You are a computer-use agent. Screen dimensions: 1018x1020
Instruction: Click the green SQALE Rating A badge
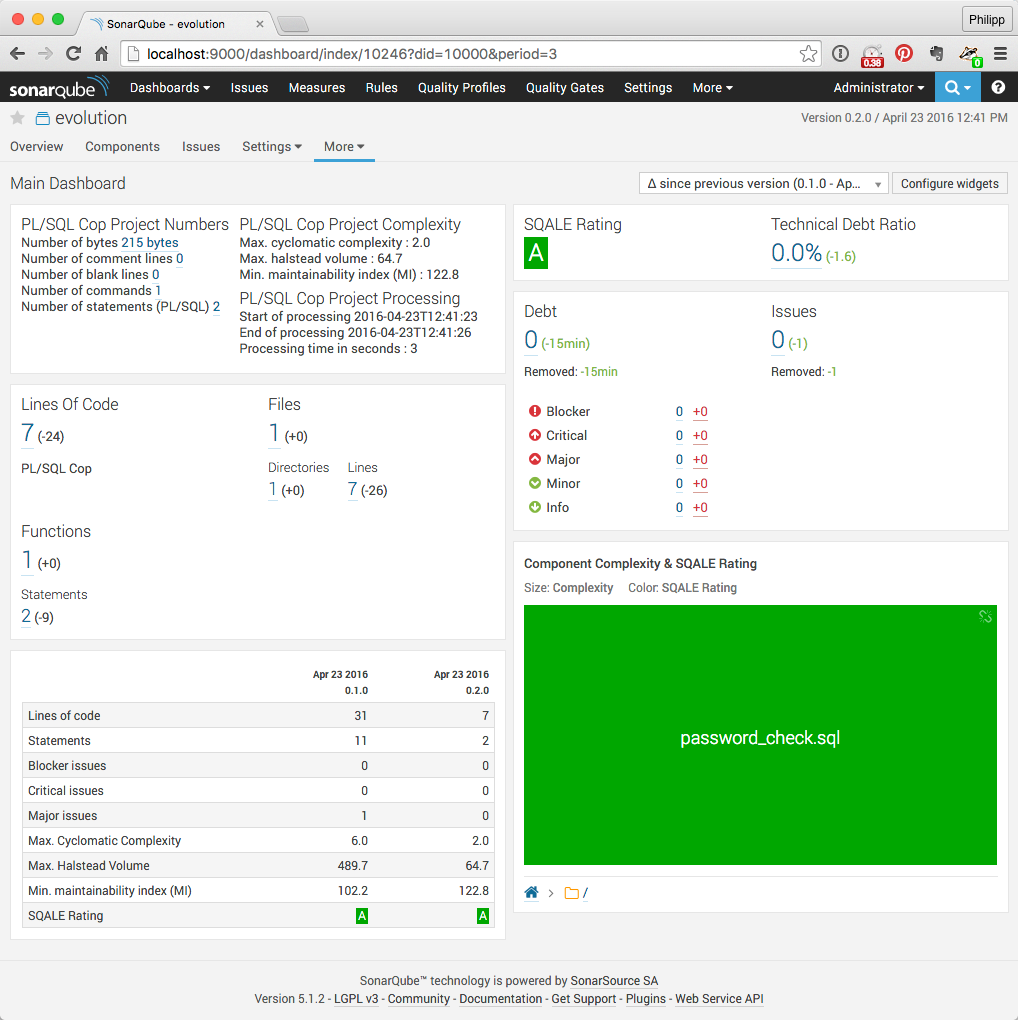(x=536, y=253)
